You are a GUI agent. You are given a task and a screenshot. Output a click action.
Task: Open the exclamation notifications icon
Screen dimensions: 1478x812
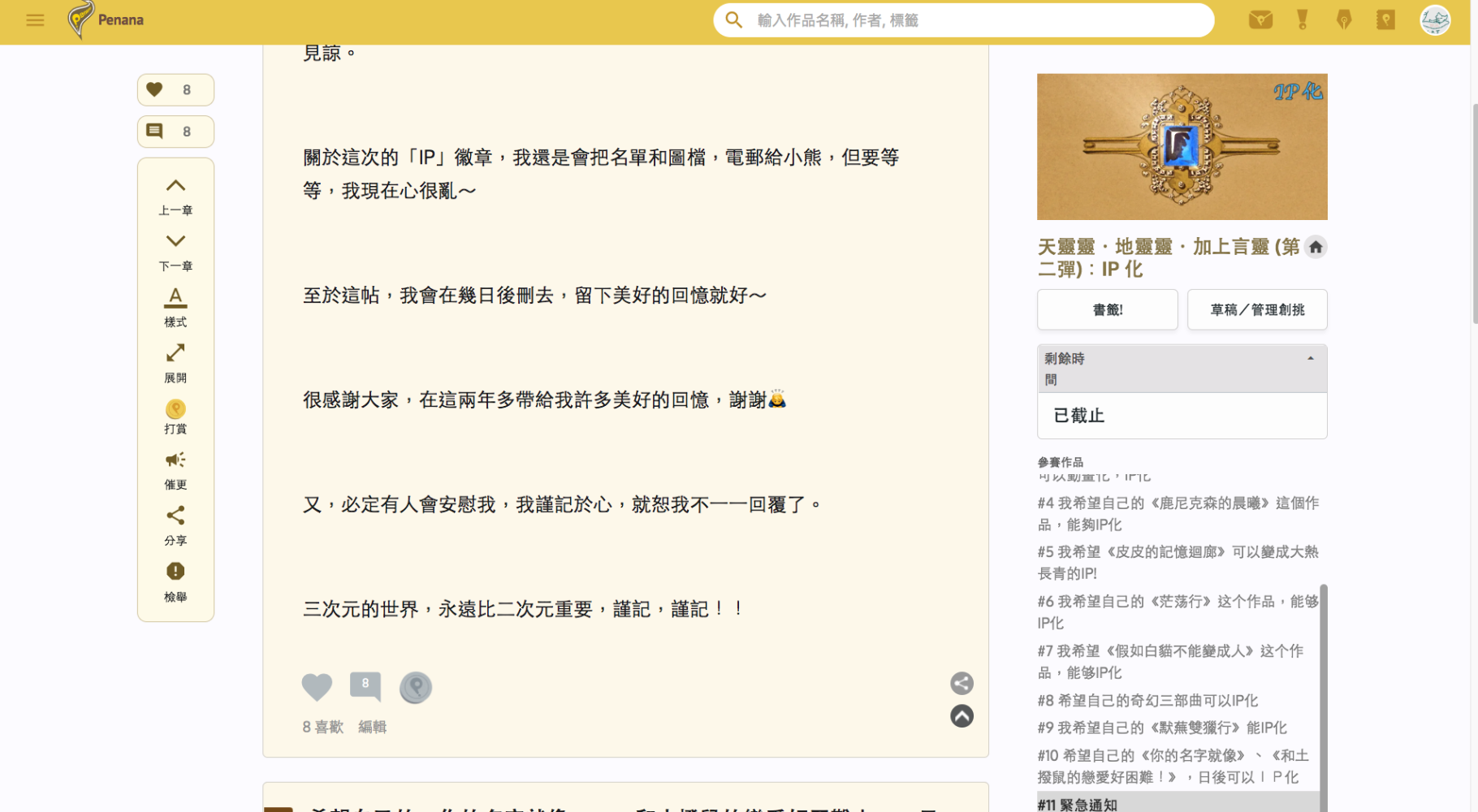coord(1303,20)
